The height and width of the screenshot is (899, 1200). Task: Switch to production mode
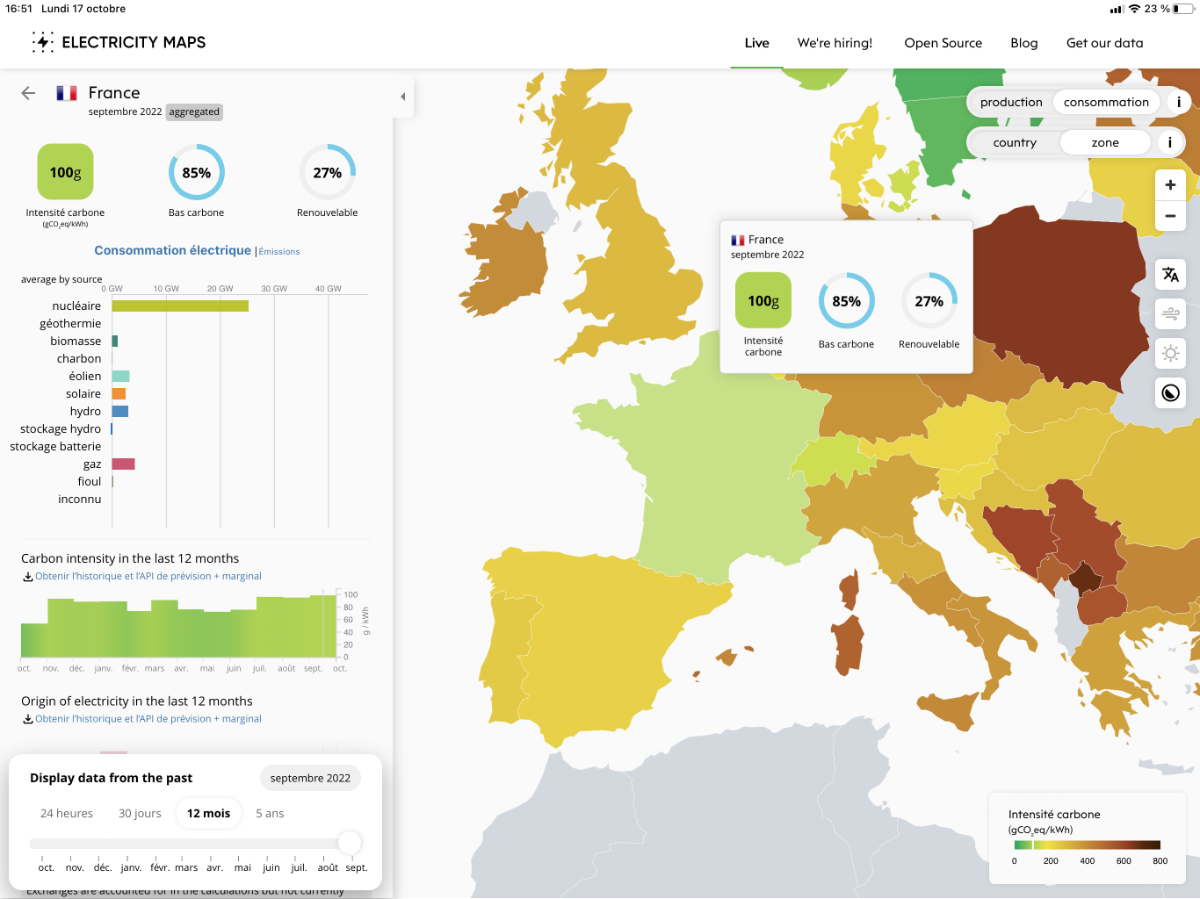click(x=1011, y=102)
